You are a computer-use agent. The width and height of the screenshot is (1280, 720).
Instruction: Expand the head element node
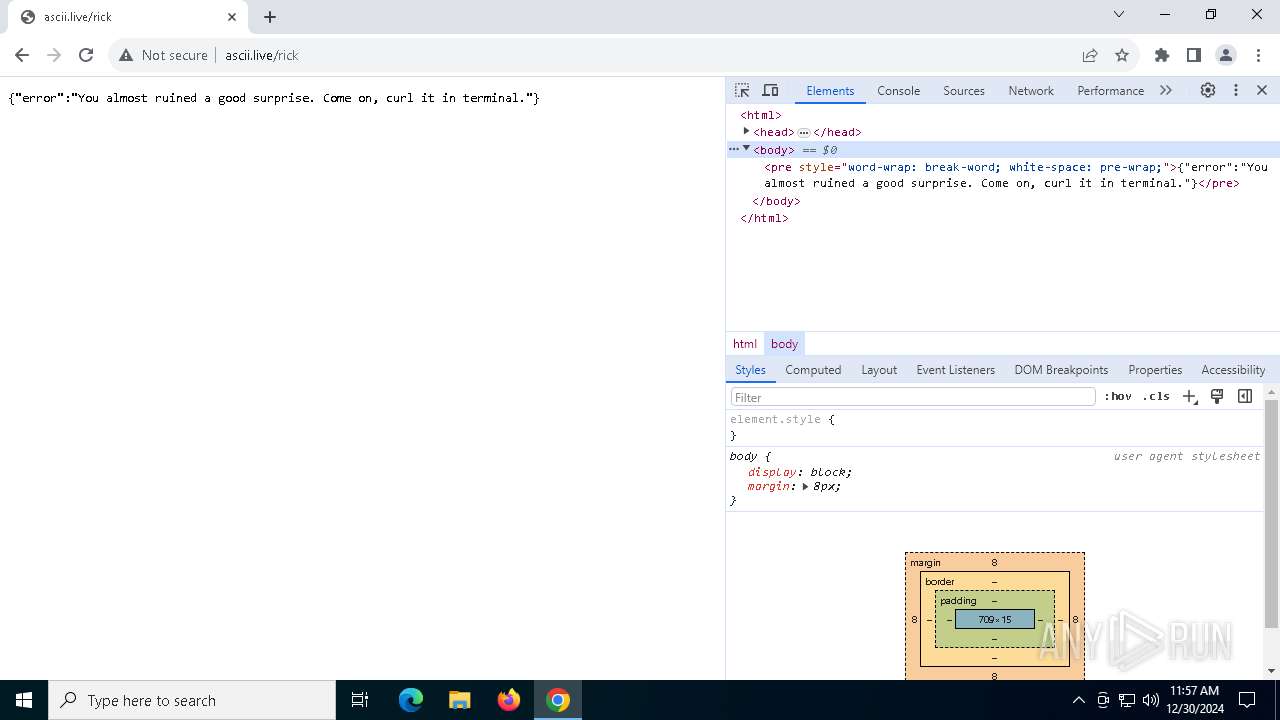(746, 131)
